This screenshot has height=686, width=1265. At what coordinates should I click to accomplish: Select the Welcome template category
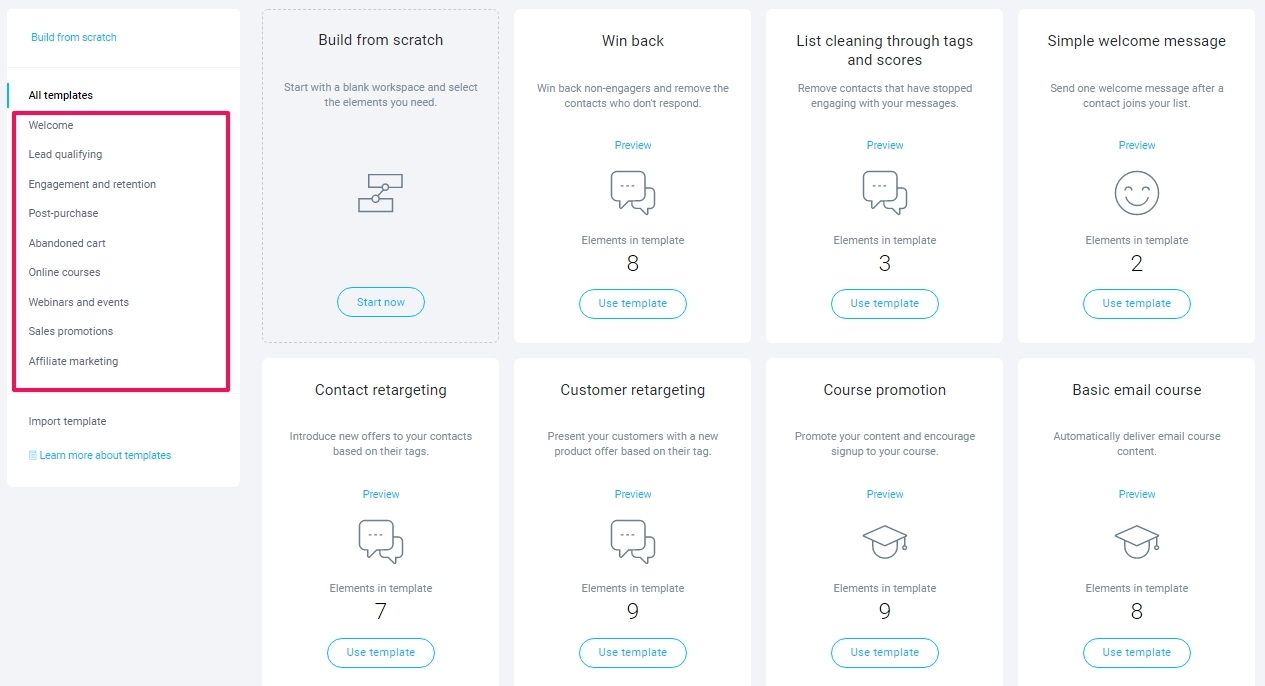click(51, 125)
